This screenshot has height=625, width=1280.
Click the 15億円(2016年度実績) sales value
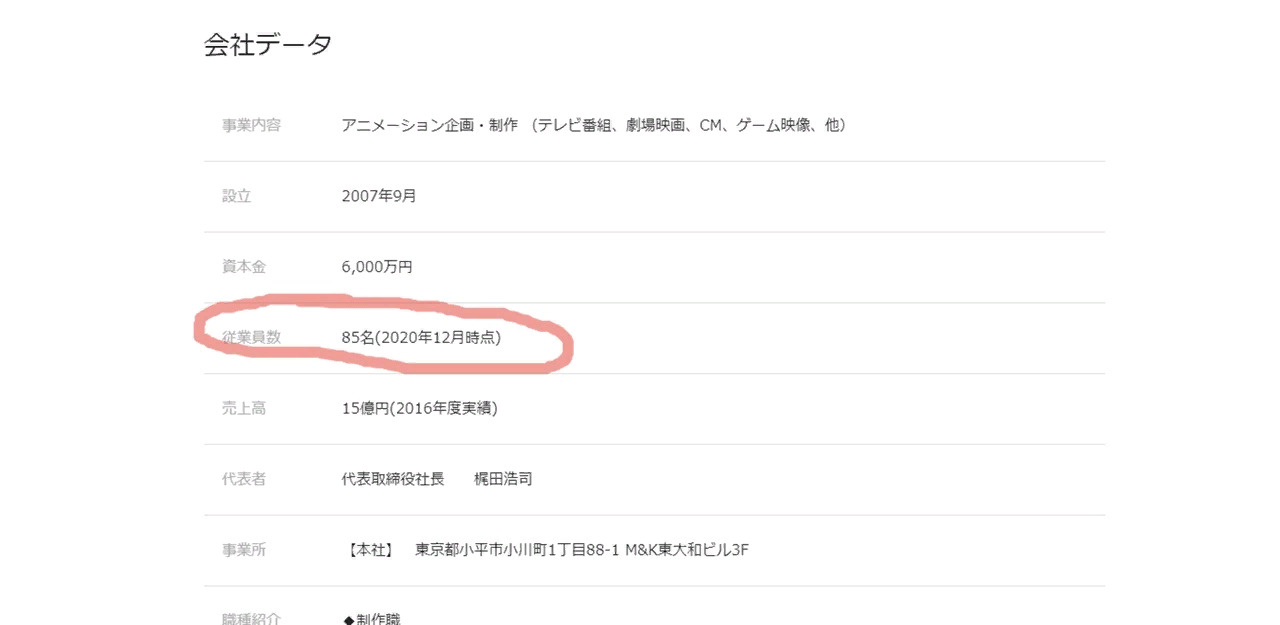(419, 408)
